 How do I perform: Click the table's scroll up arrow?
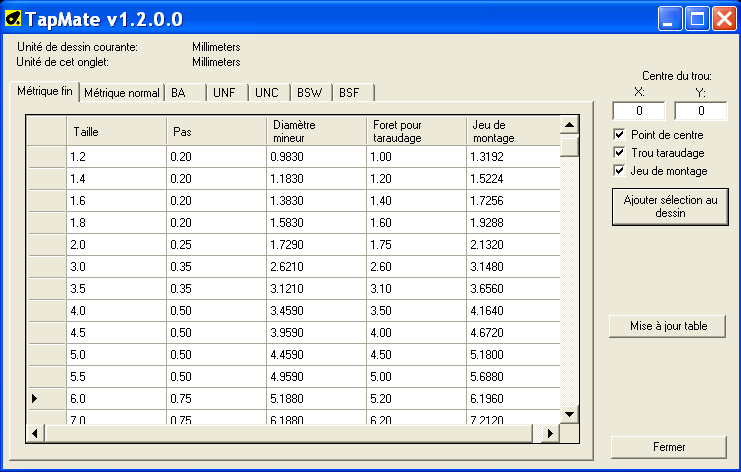(569, 125)
